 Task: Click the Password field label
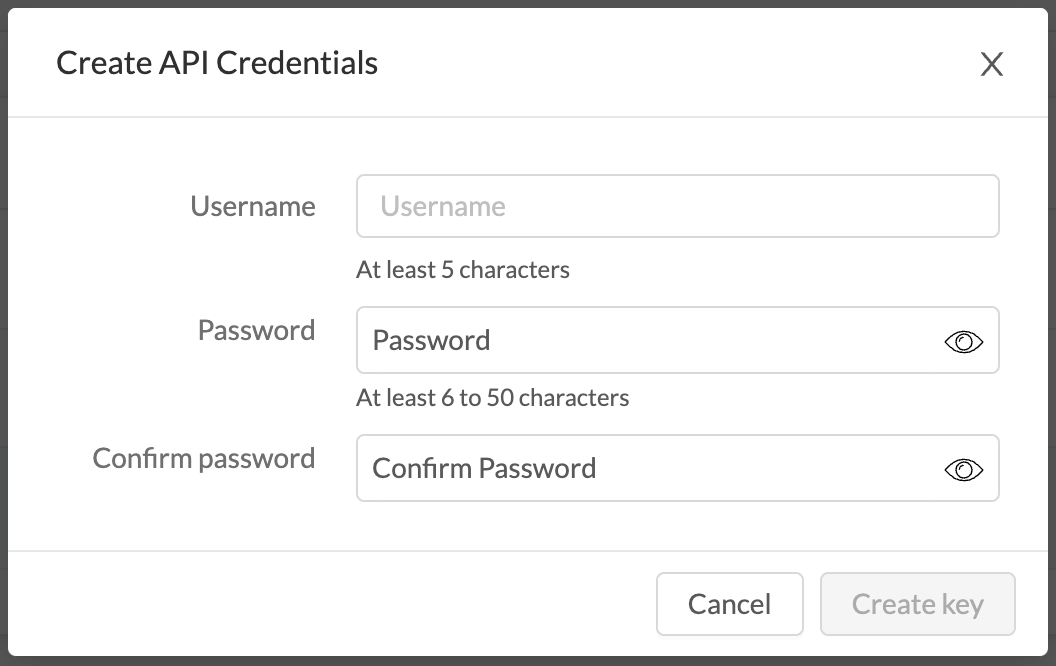[x=257, y=330]
